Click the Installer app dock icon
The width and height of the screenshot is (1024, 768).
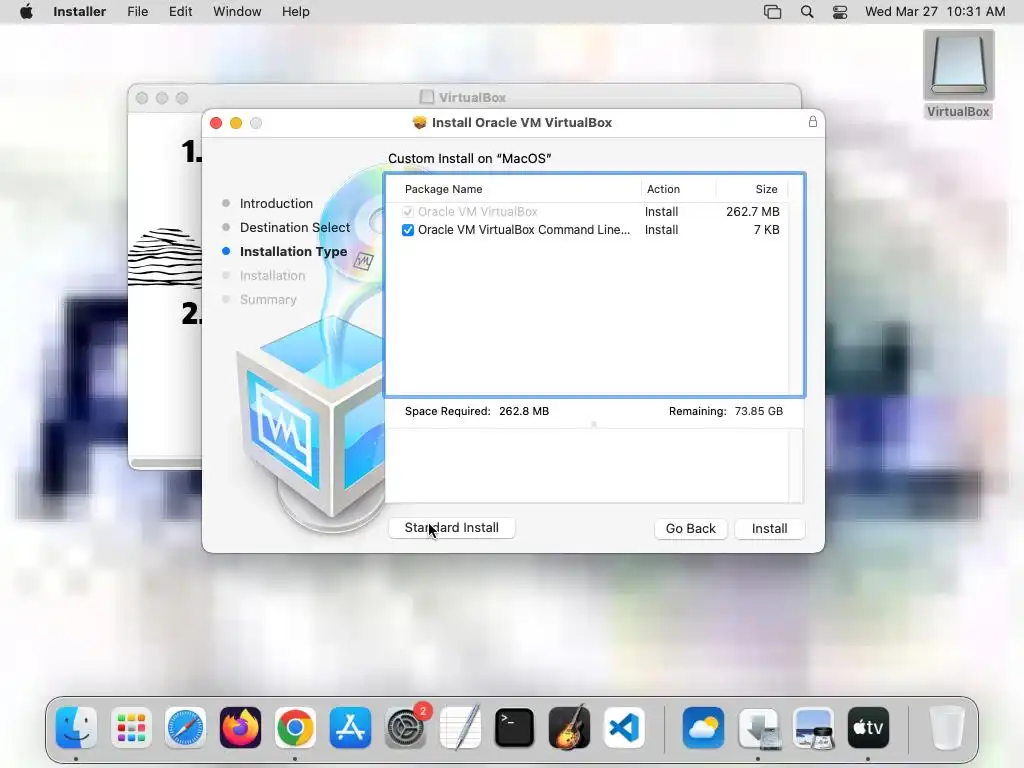click(758, 728)
